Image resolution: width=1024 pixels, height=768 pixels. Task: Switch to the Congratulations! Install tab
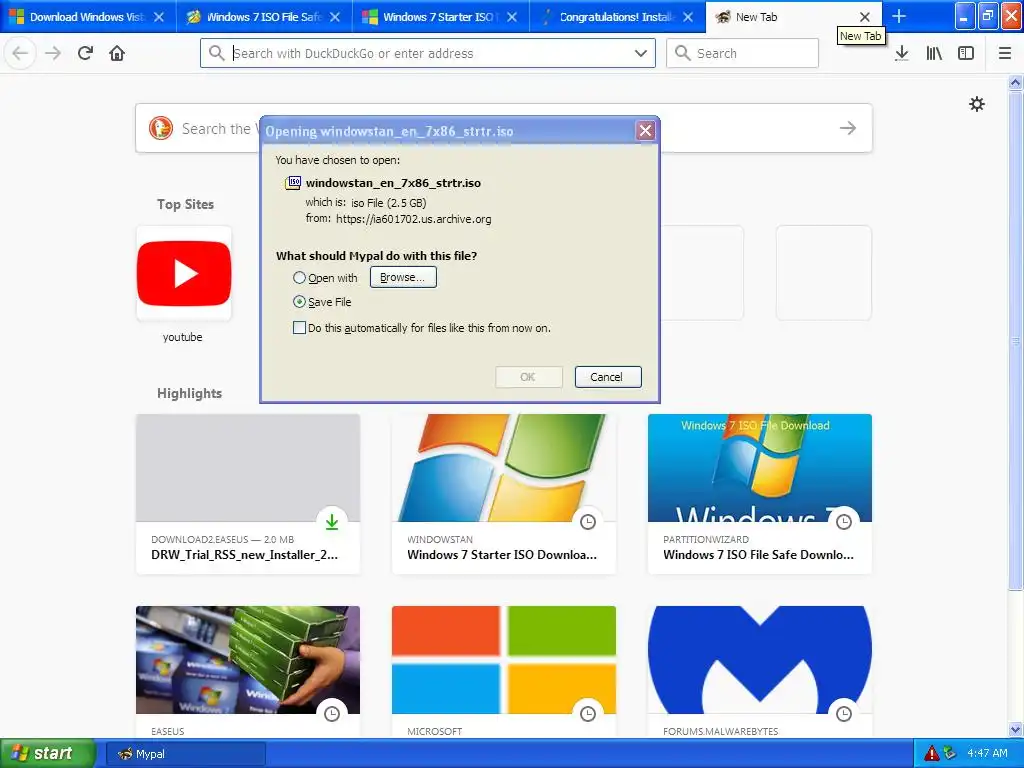pos(617,17)
